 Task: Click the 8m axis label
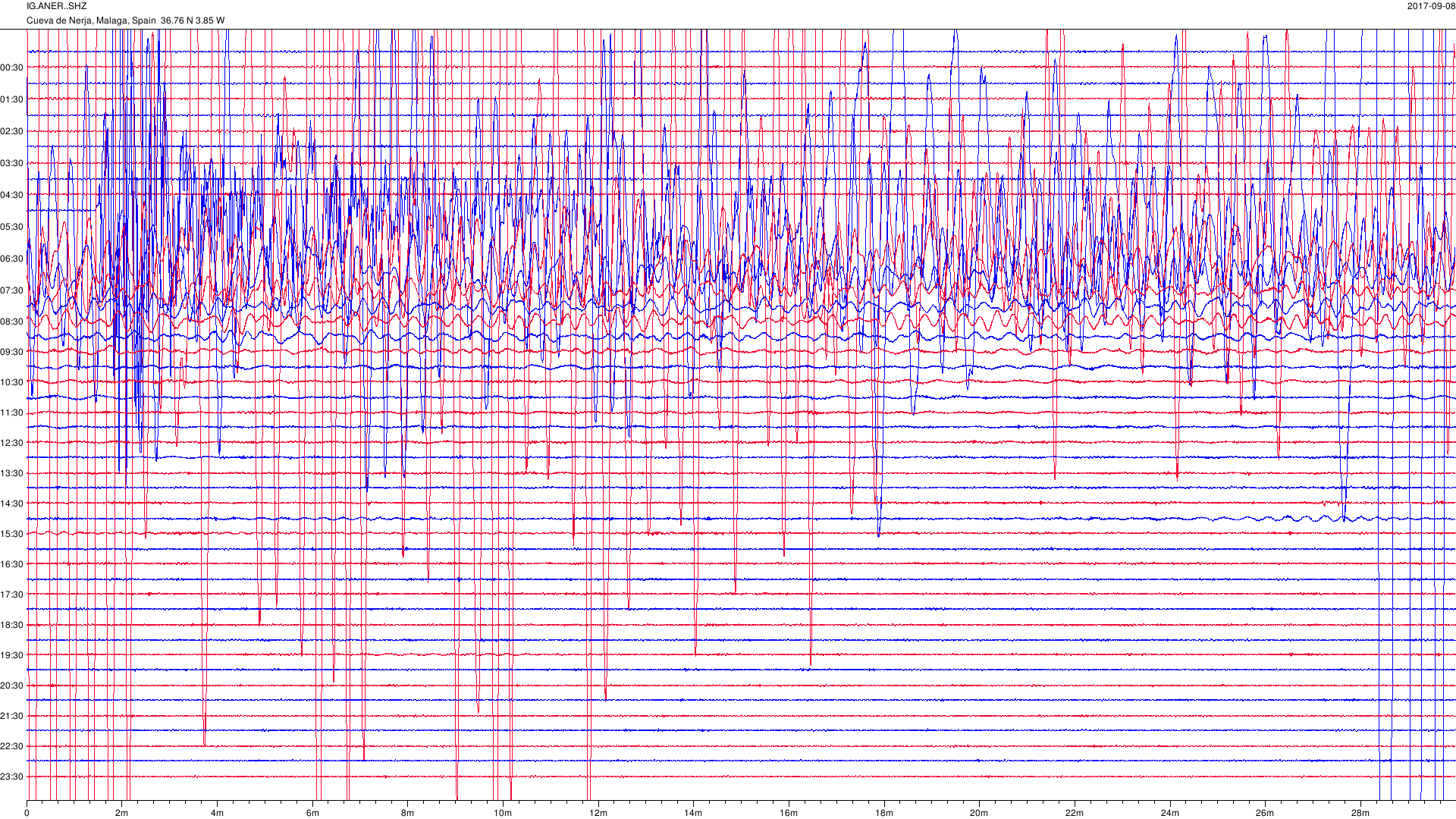point(408,813)
